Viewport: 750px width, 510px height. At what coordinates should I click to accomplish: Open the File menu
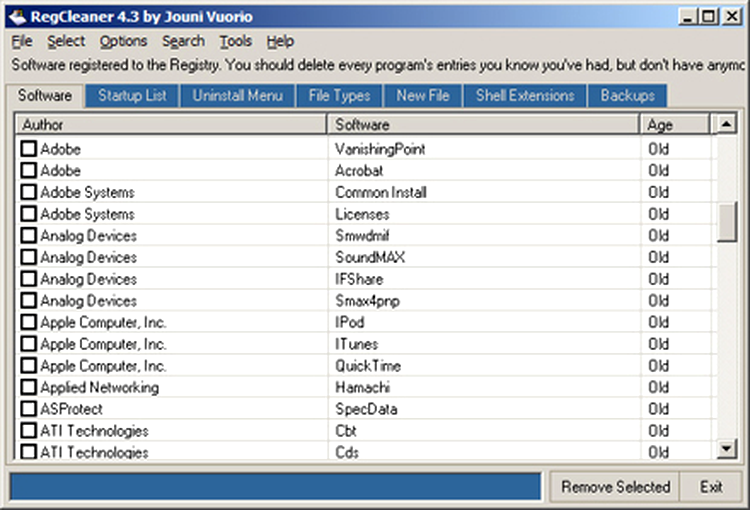22,41
